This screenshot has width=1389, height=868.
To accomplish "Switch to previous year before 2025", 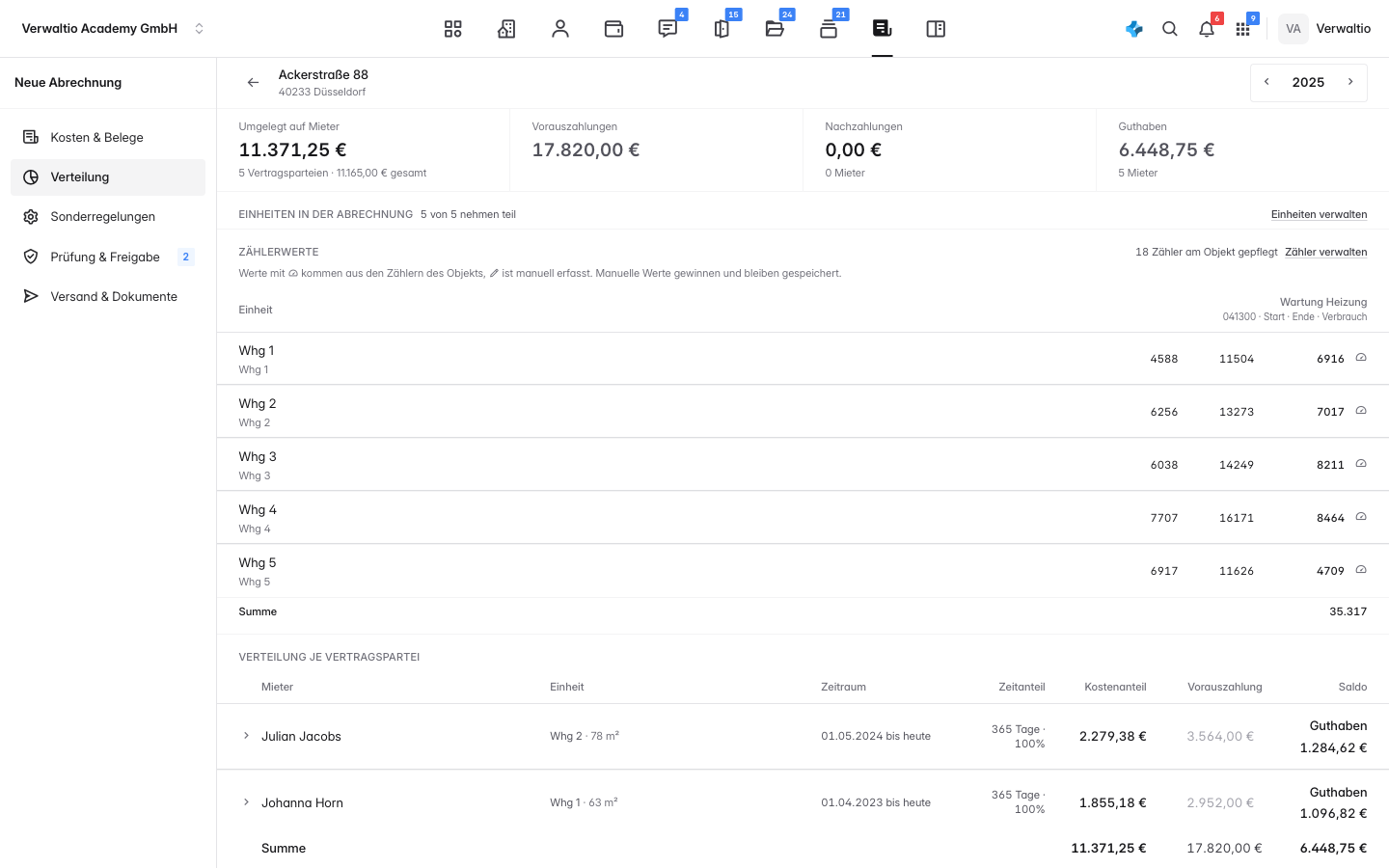I will point(1266,82).
